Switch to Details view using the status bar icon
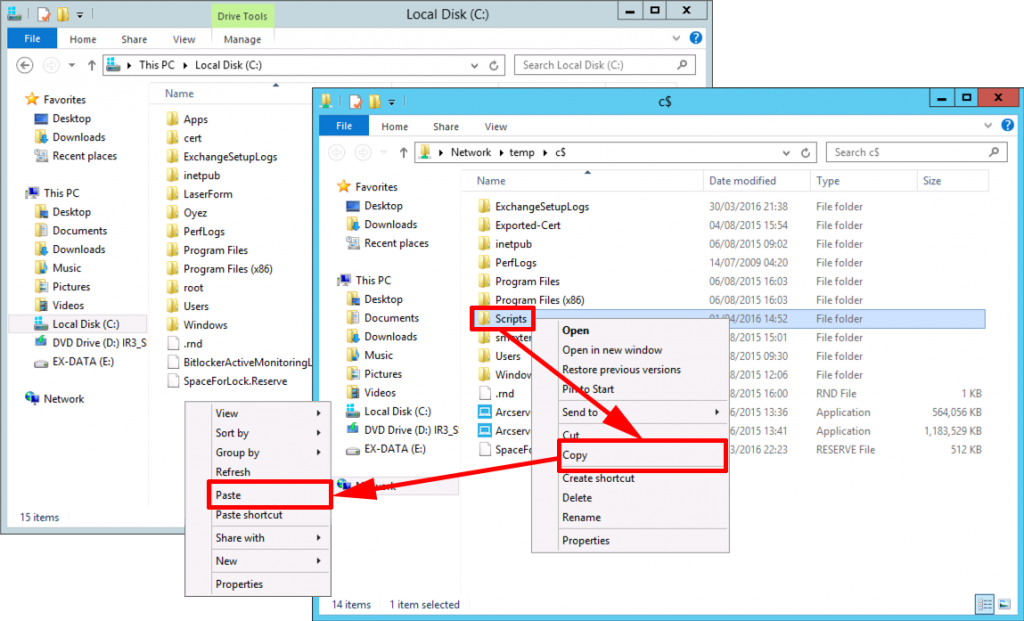This screenshot has width=1024, height=621. point(984,604)
